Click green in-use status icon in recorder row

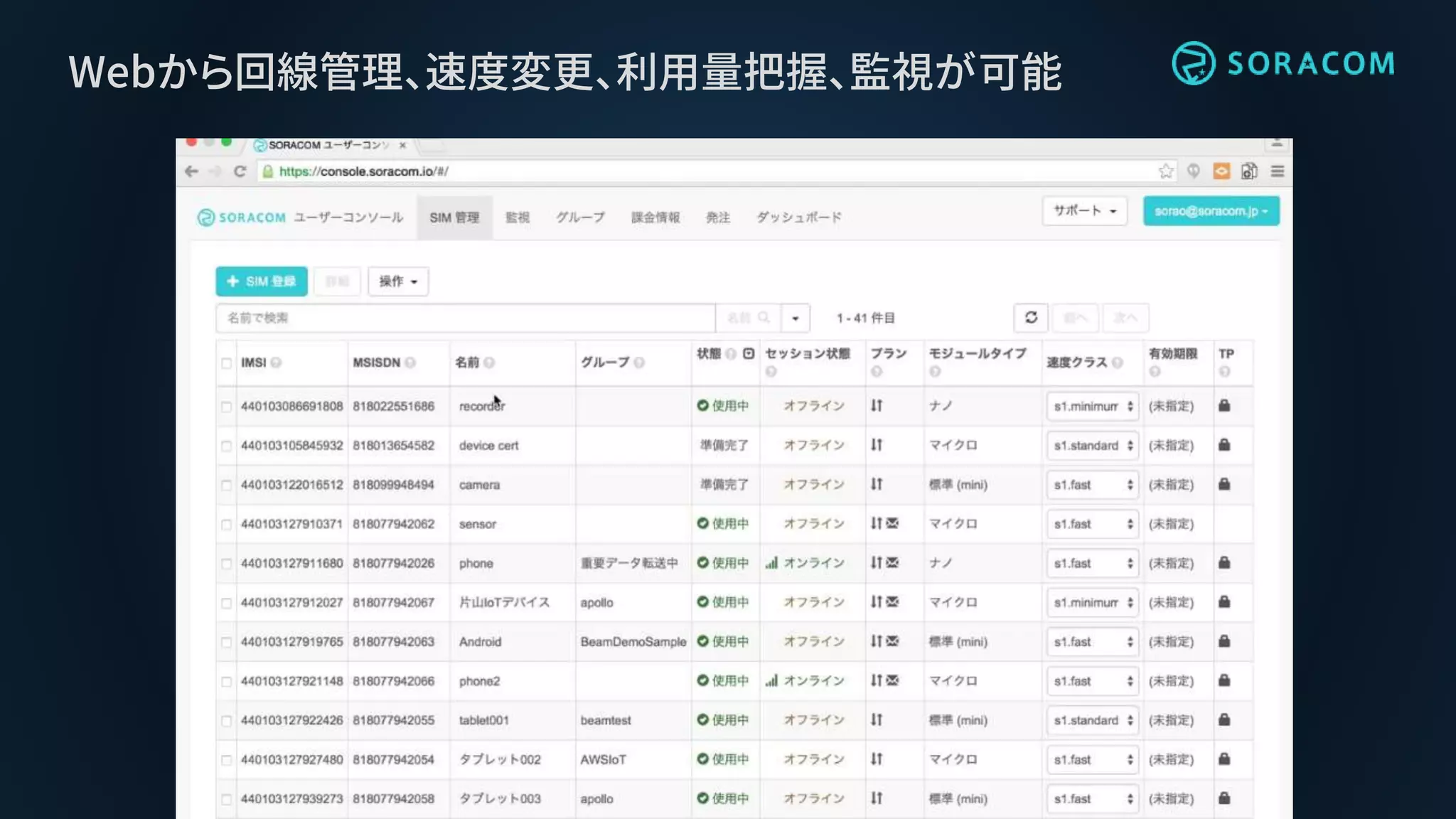pos(702,406)
